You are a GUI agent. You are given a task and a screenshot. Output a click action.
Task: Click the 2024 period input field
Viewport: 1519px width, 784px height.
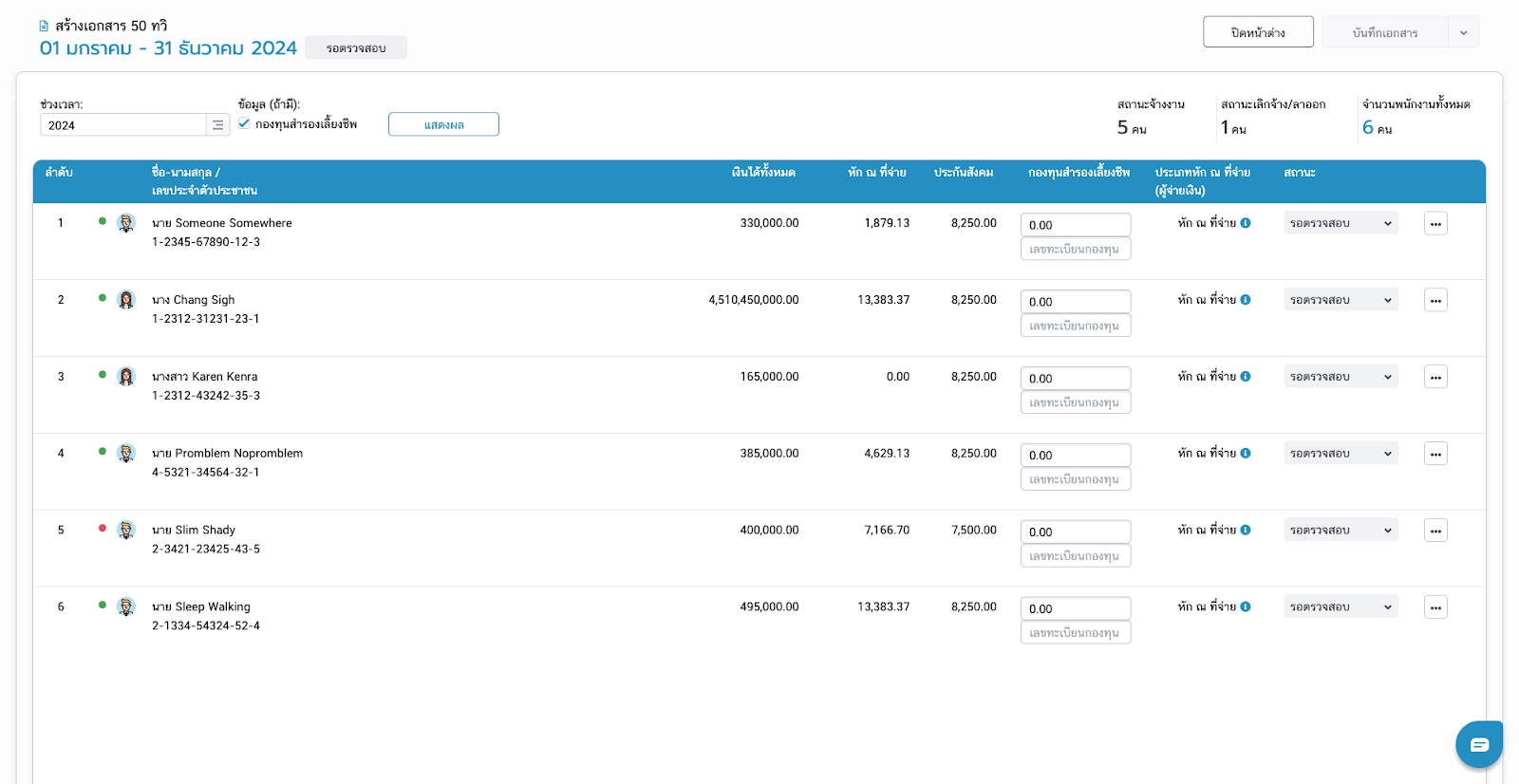tap(123, 125)
